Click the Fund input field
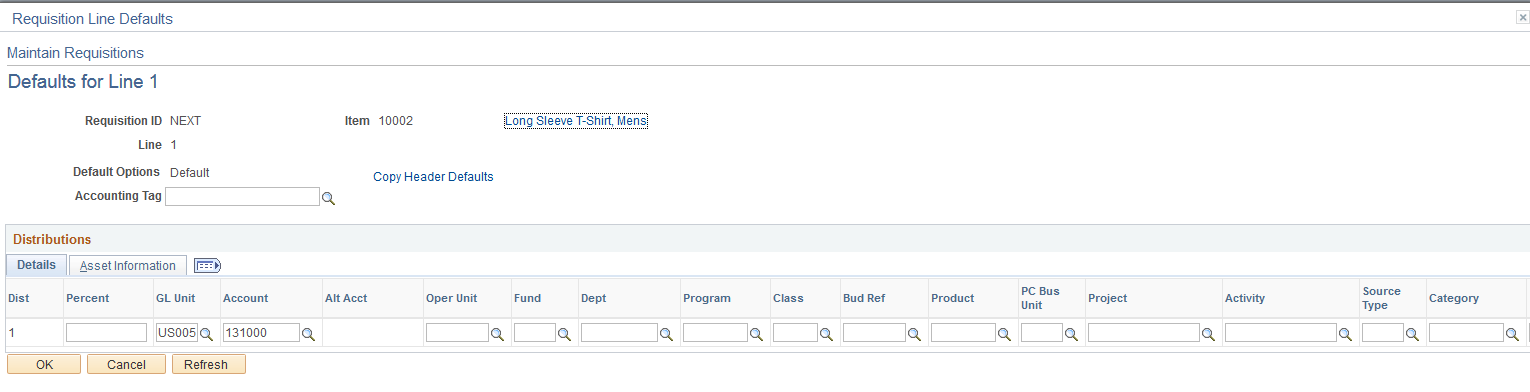The height and width of the screenshot is (392, 1530). click(534, 333)
